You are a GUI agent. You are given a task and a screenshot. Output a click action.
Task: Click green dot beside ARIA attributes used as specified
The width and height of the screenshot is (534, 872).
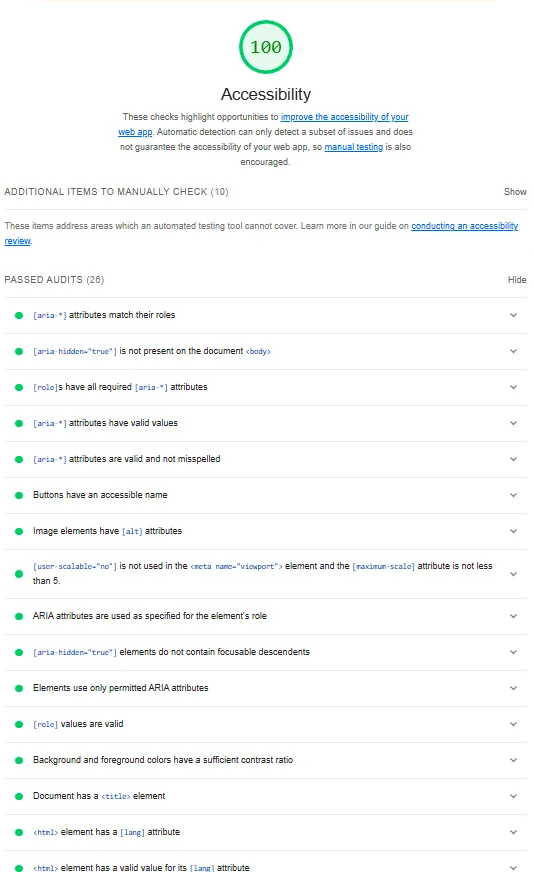[19, 616]
